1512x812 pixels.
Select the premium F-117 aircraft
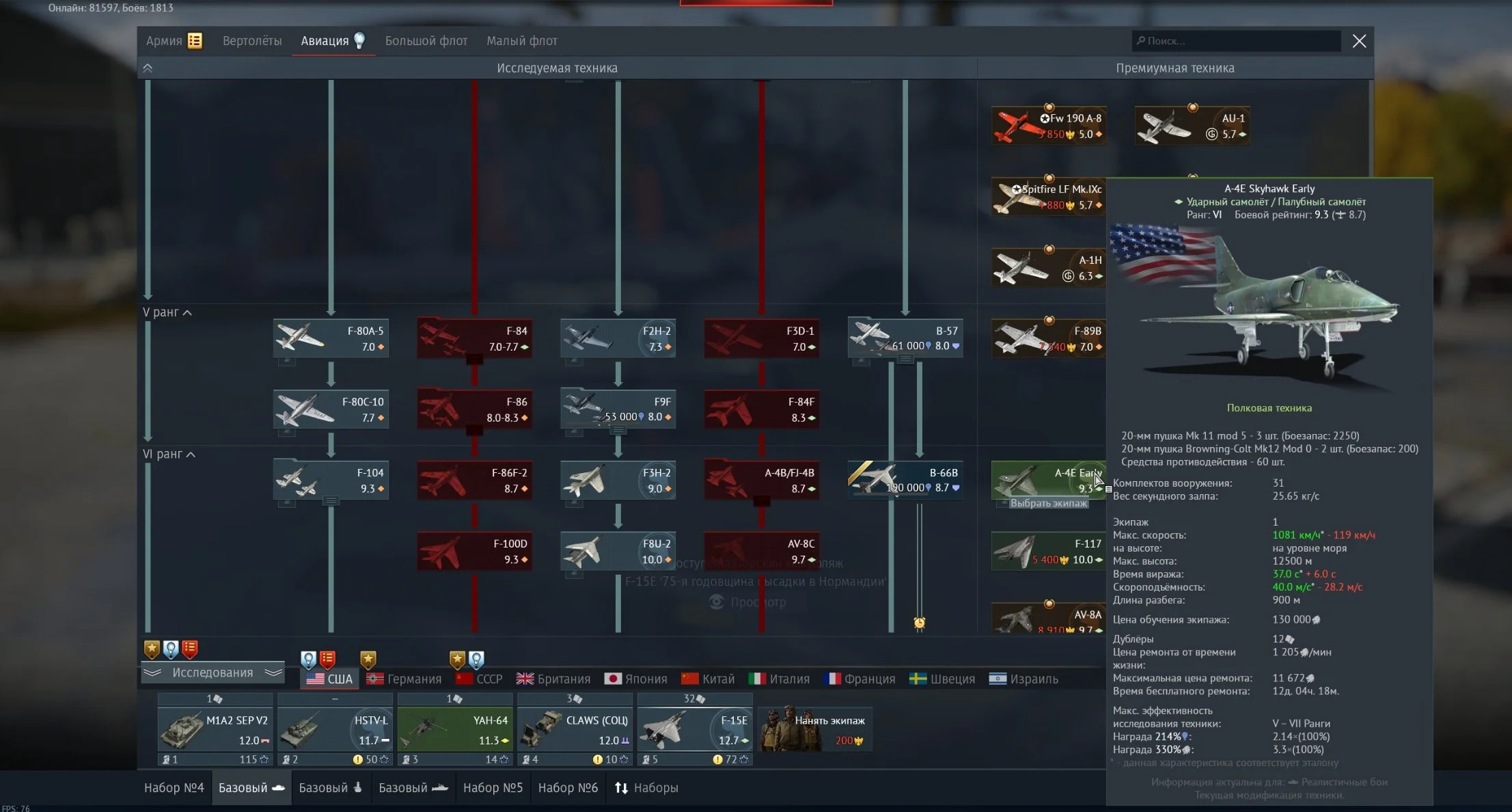[x=1048, y=551]
